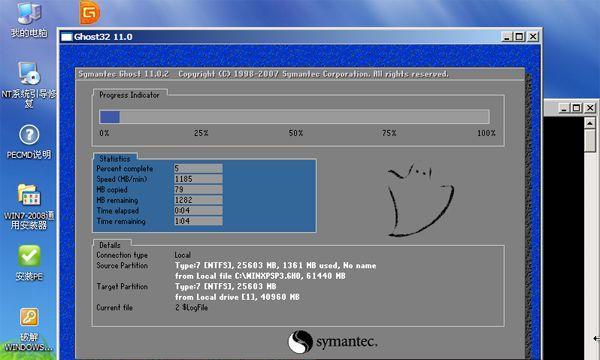Click the Ghost mascot drawing
The height and width of the screenshot is (360, 600).
pos(420,200)
